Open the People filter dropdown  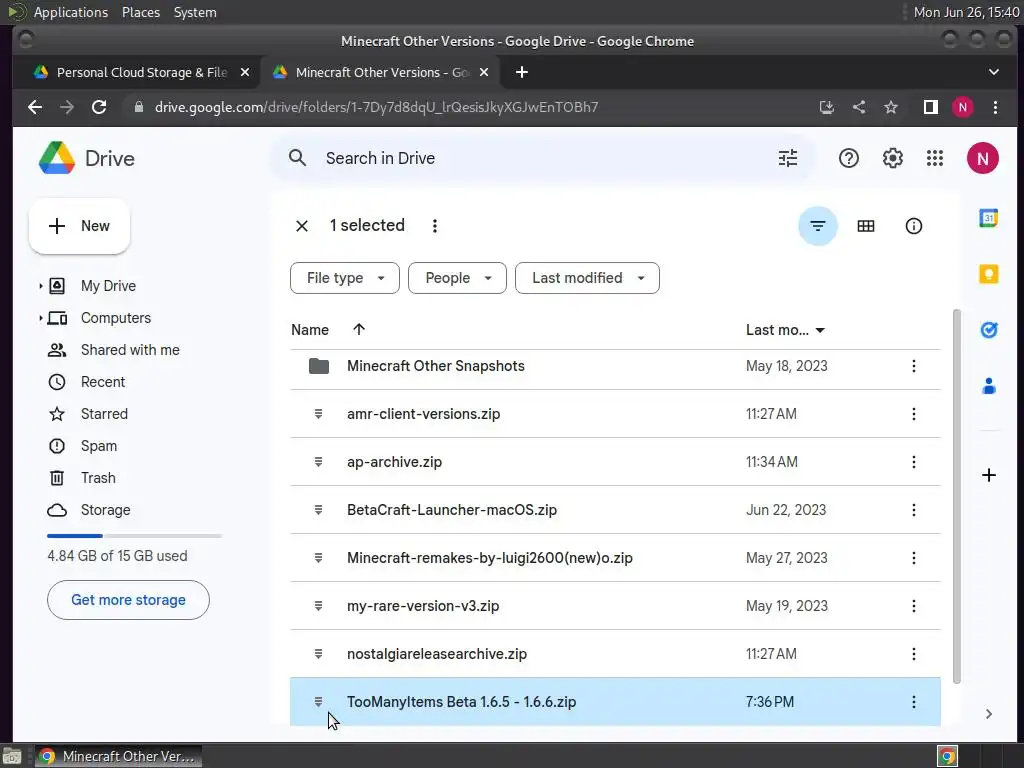point(457,278)
